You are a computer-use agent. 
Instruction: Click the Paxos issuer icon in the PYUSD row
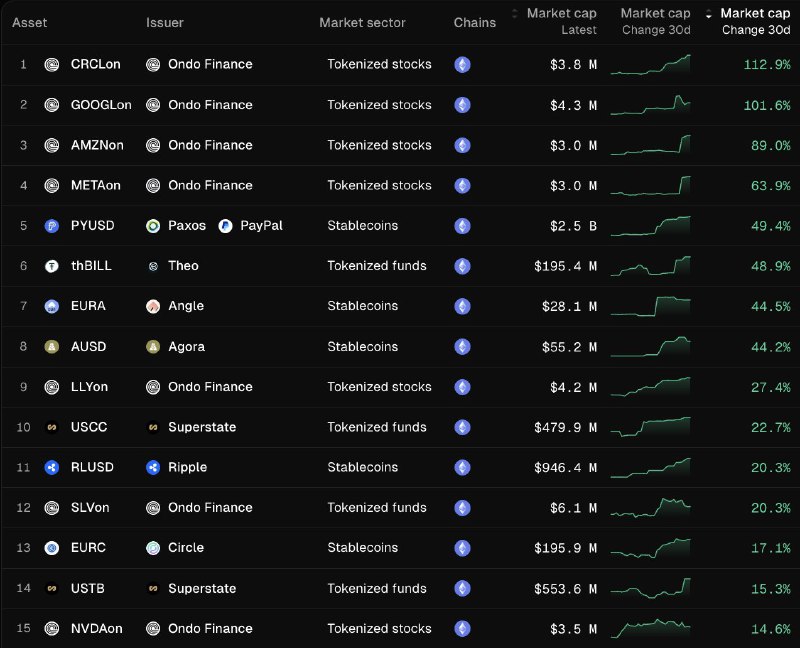(x=152, y=226)
